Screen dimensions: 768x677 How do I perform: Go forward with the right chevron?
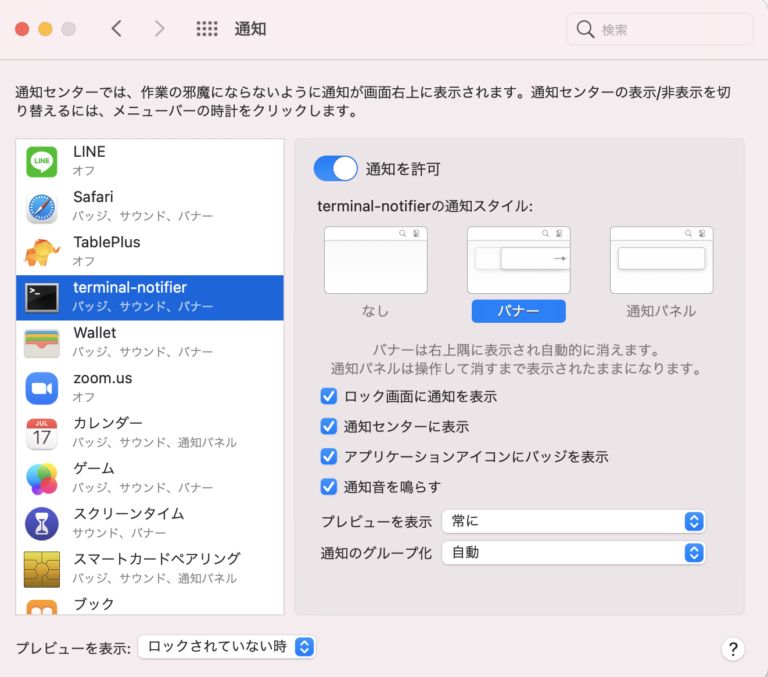[159, 29]
